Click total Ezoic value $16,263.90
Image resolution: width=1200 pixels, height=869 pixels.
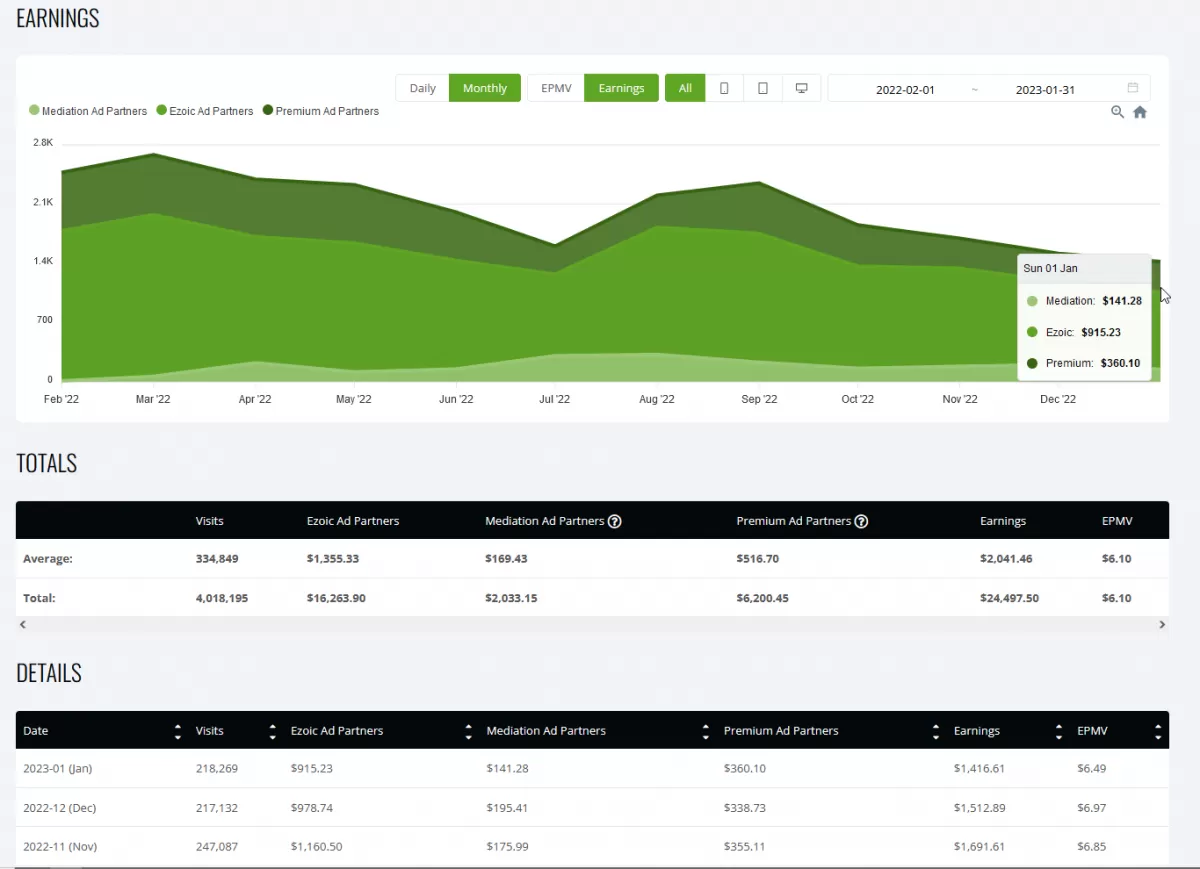pyautogui.click(x=336, y=598)
